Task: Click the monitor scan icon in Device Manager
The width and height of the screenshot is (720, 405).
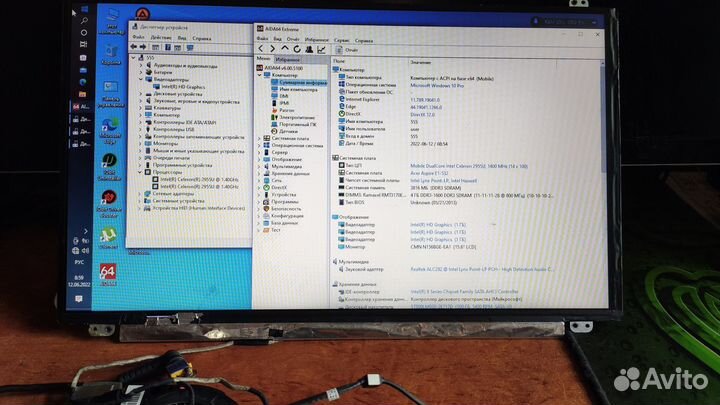Action: pos(190,48)
